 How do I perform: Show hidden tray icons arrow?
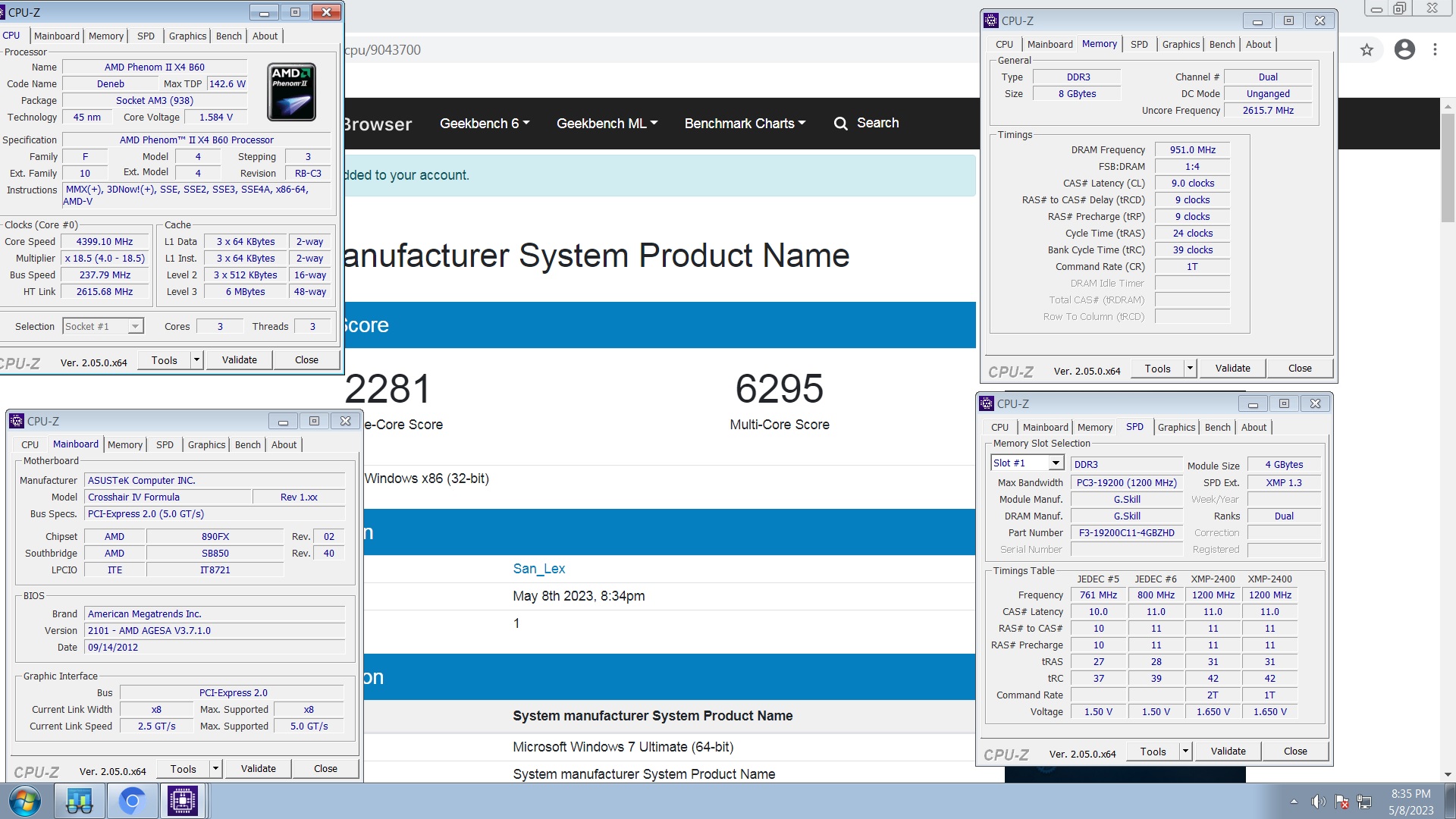1294,802
